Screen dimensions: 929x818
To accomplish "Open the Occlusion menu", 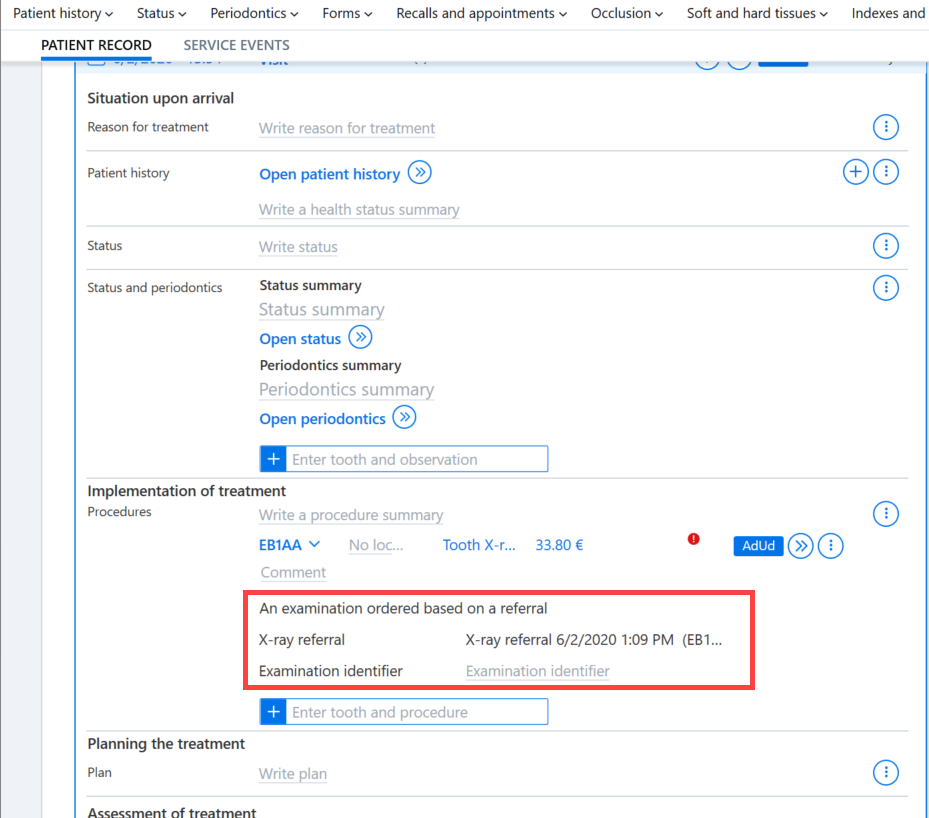I will 626,13.
